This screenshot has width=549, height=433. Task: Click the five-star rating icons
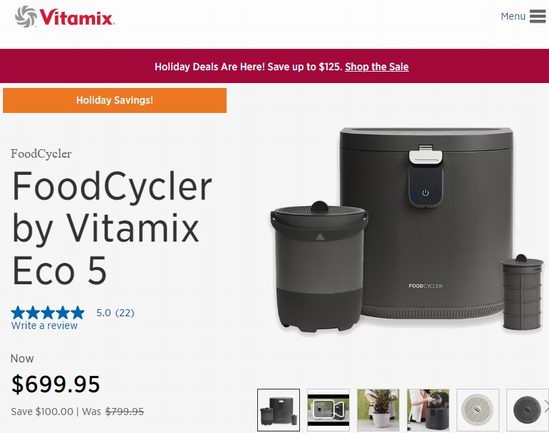48,312
